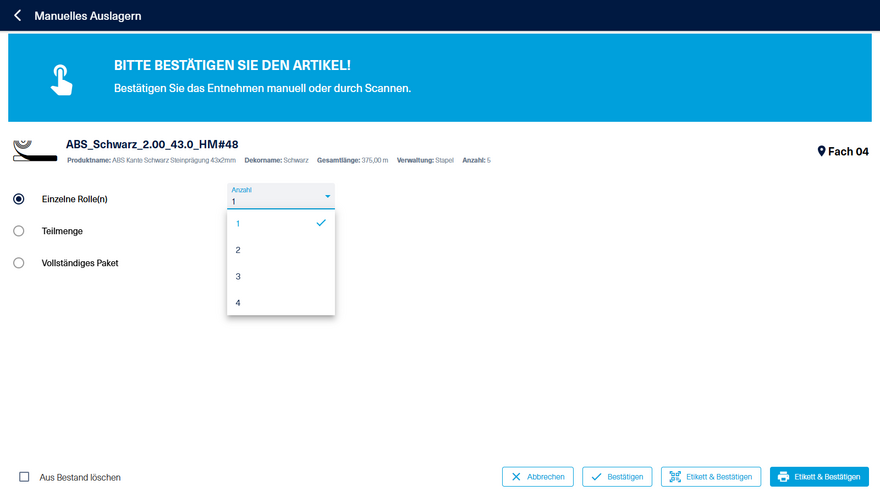Click the X icon in the Abbrechen button
This screenshot has width=880, height=496.
coord(516,477)
